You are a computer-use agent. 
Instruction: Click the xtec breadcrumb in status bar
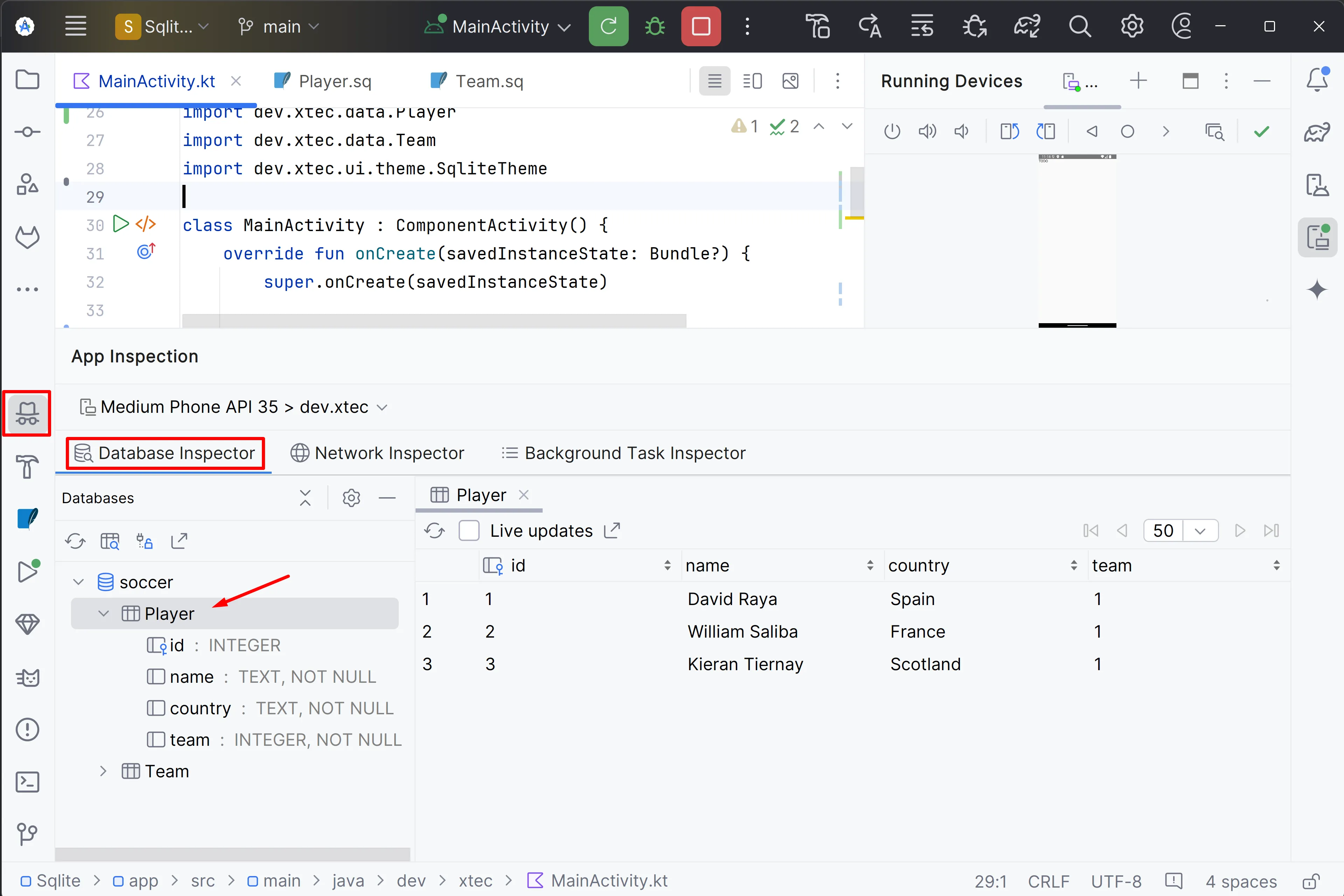(475, 881)
